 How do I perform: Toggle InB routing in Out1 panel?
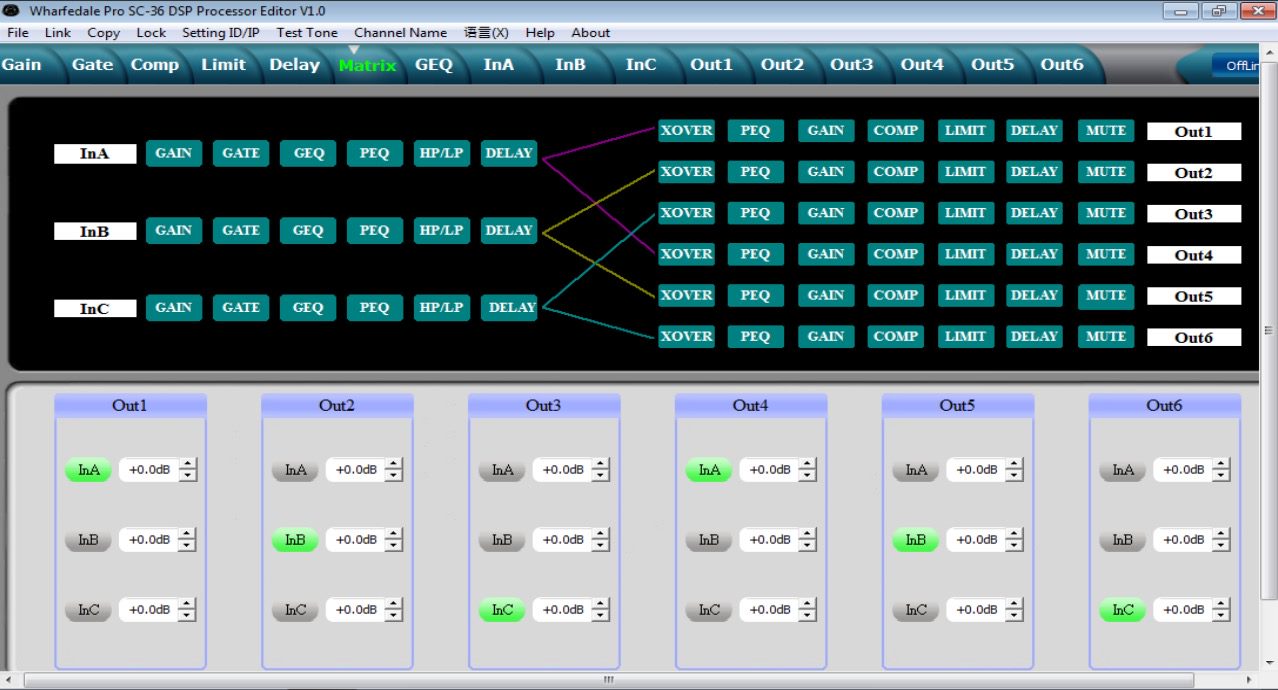(88, 540)
